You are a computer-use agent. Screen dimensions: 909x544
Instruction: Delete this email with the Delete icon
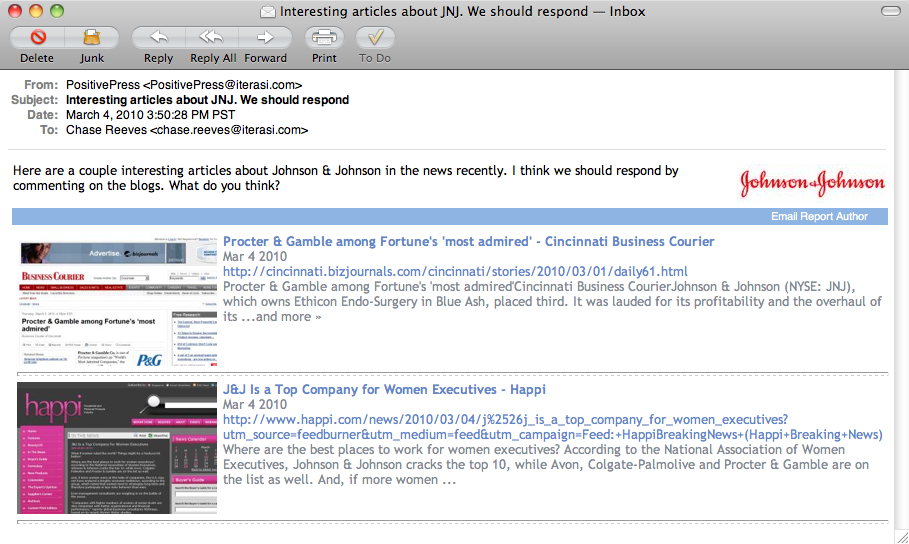pyautogui.click(x=38, y=38)
